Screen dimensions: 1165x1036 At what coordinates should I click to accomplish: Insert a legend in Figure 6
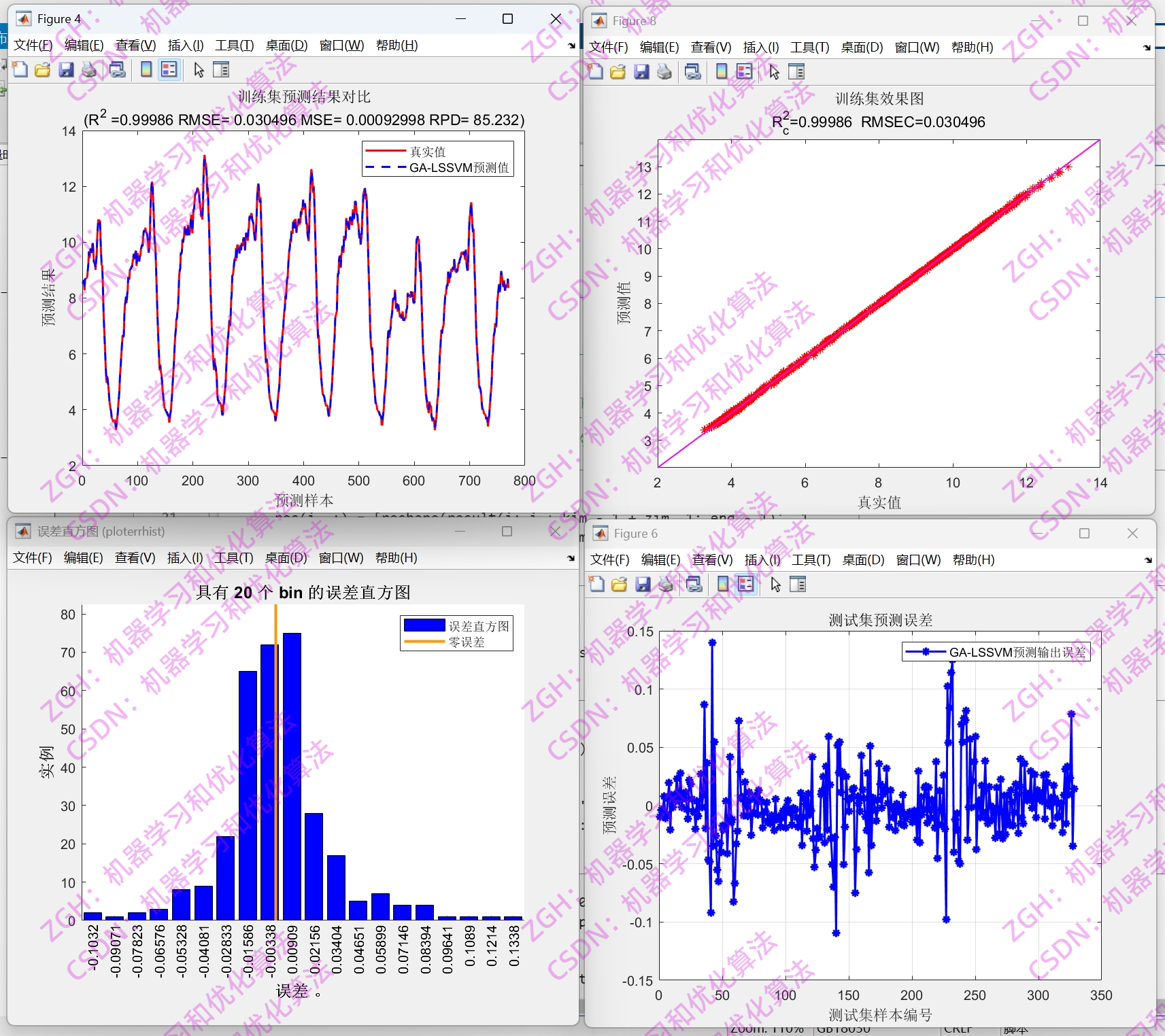(x=744, y=585)
